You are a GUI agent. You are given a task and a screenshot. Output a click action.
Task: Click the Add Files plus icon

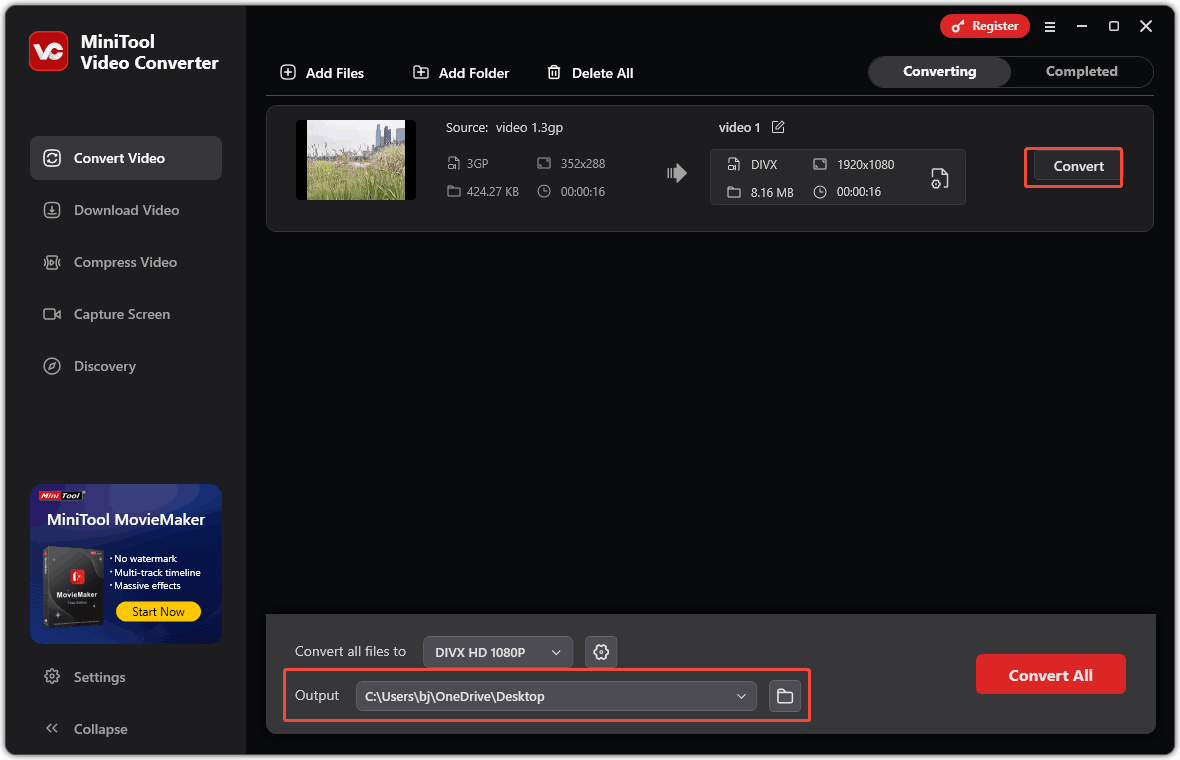(x=288, y=72)
